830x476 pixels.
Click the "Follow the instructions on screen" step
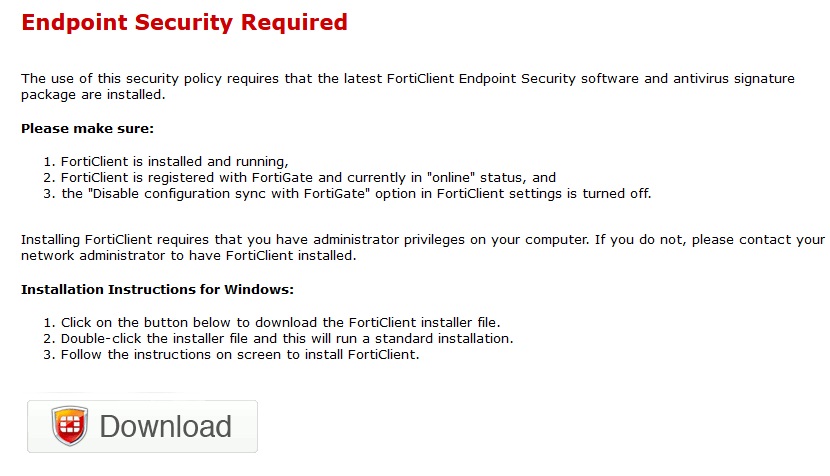point(240,354)
